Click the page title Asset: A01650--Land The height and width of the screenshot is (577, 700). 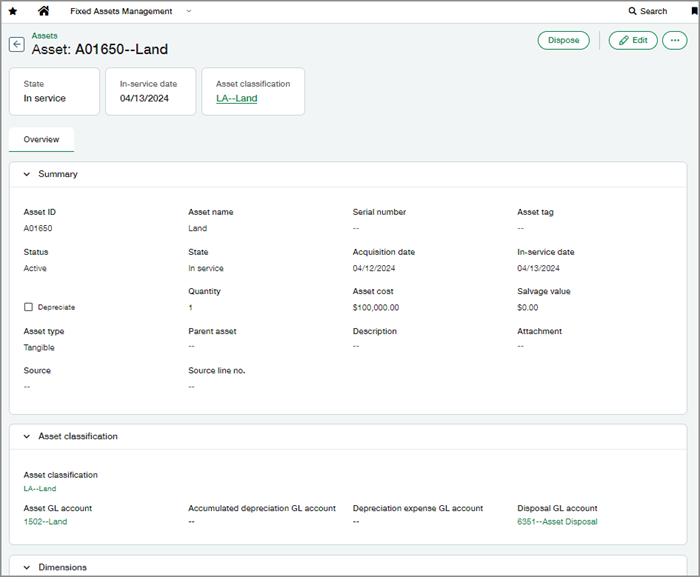coord(100,49)
